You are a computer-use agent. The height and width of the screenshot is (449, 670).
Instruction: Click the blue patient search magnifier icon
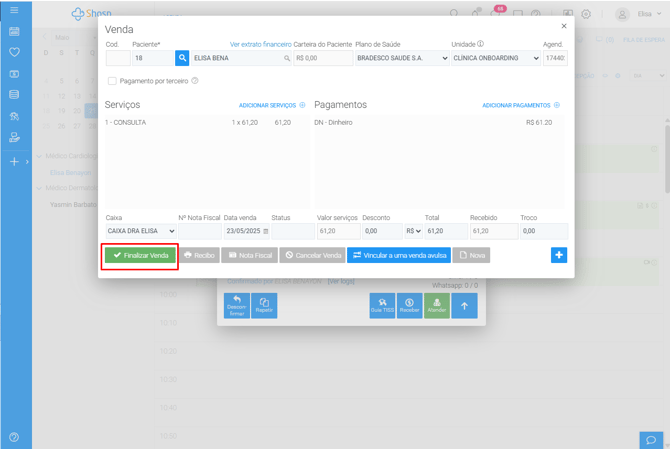[x=182, y=59]
